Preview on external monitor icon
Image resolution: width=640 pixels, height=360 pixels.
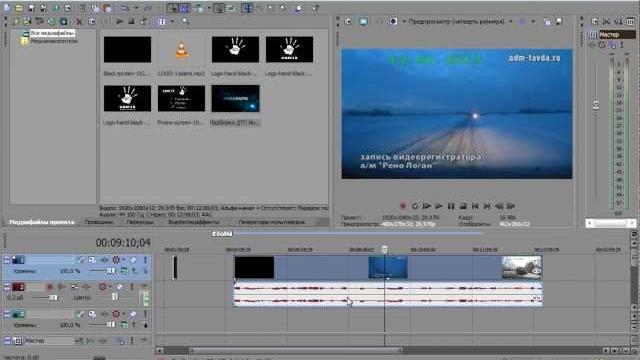[x=363, y=21]
